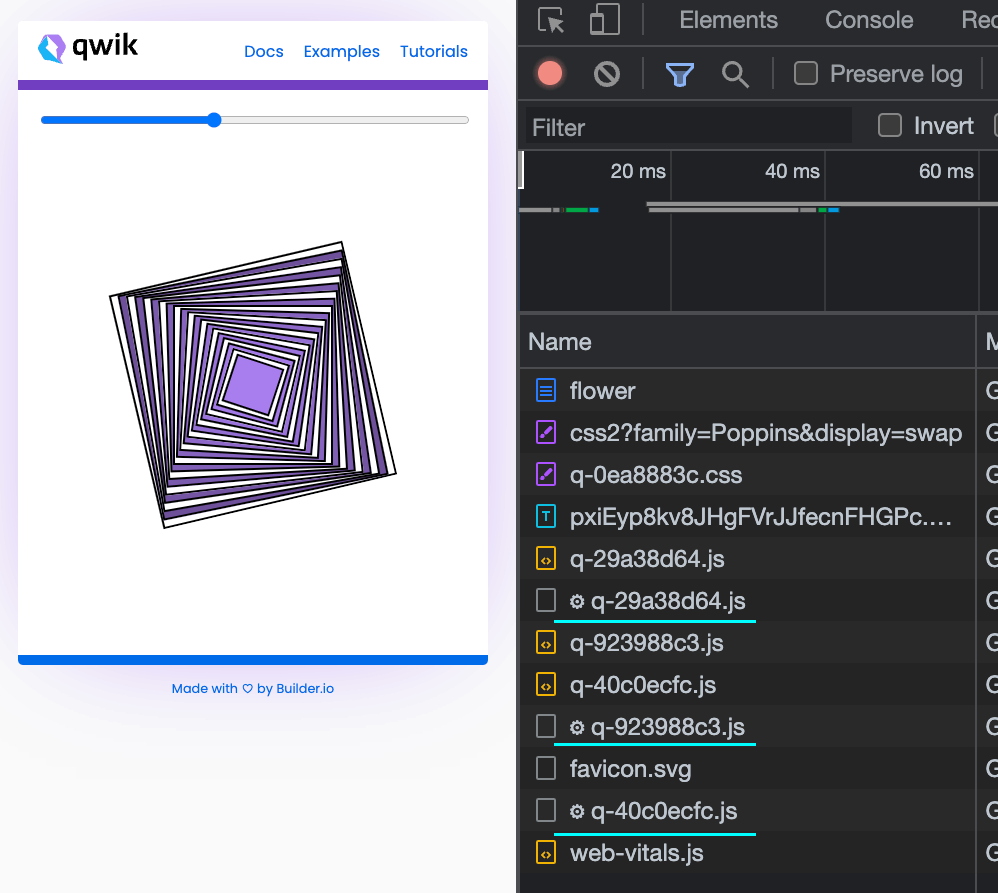The image size is (998, 893).
Task: Tick the box beside favicon.svg
Action: pos(545,768)
